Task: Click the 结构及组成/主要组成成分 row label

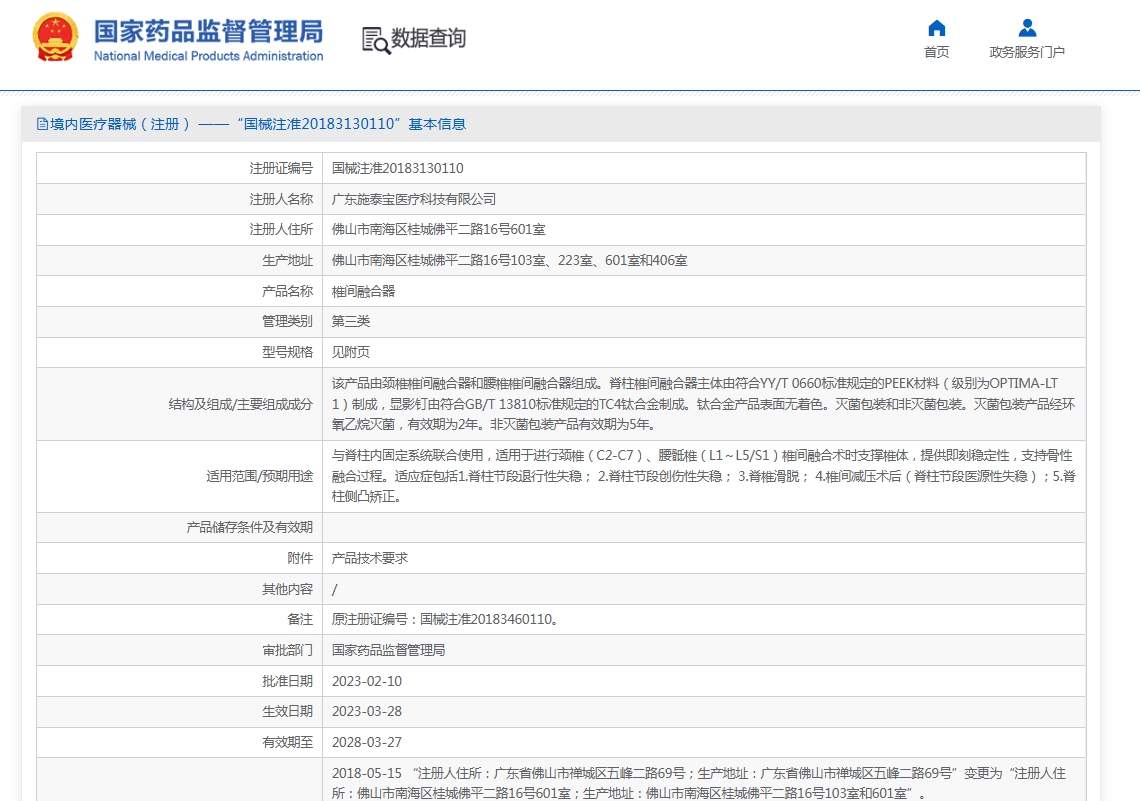Action: (241, 404)
